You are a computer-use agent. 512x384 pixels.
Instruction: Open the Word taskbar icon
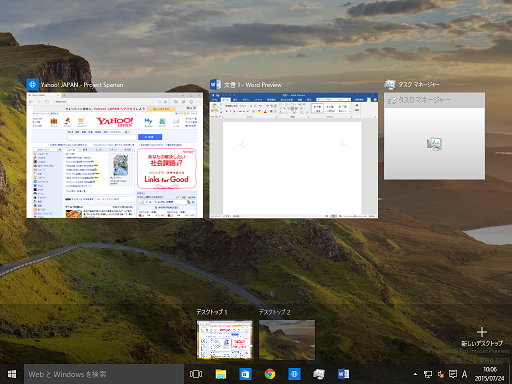343,374
